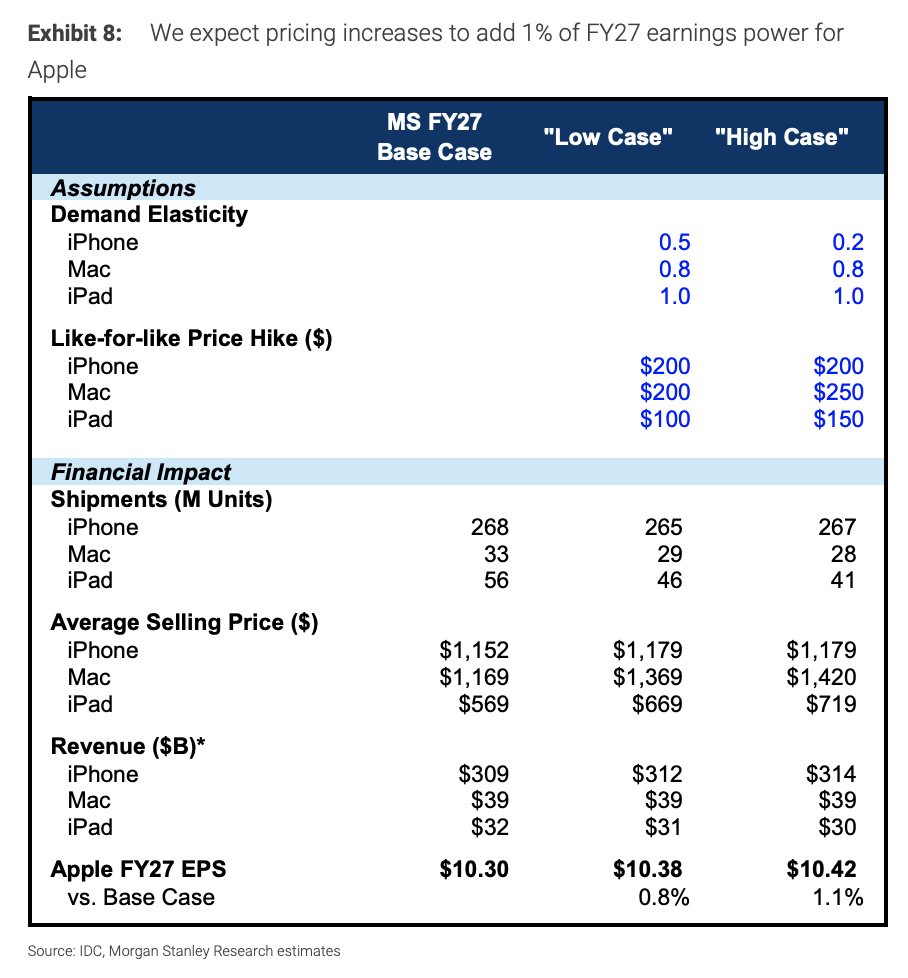Select Low Case iPhone elasticity 0.5
Image resolution: width=908 pixels, height=978 pixels.
pos(675,242)
